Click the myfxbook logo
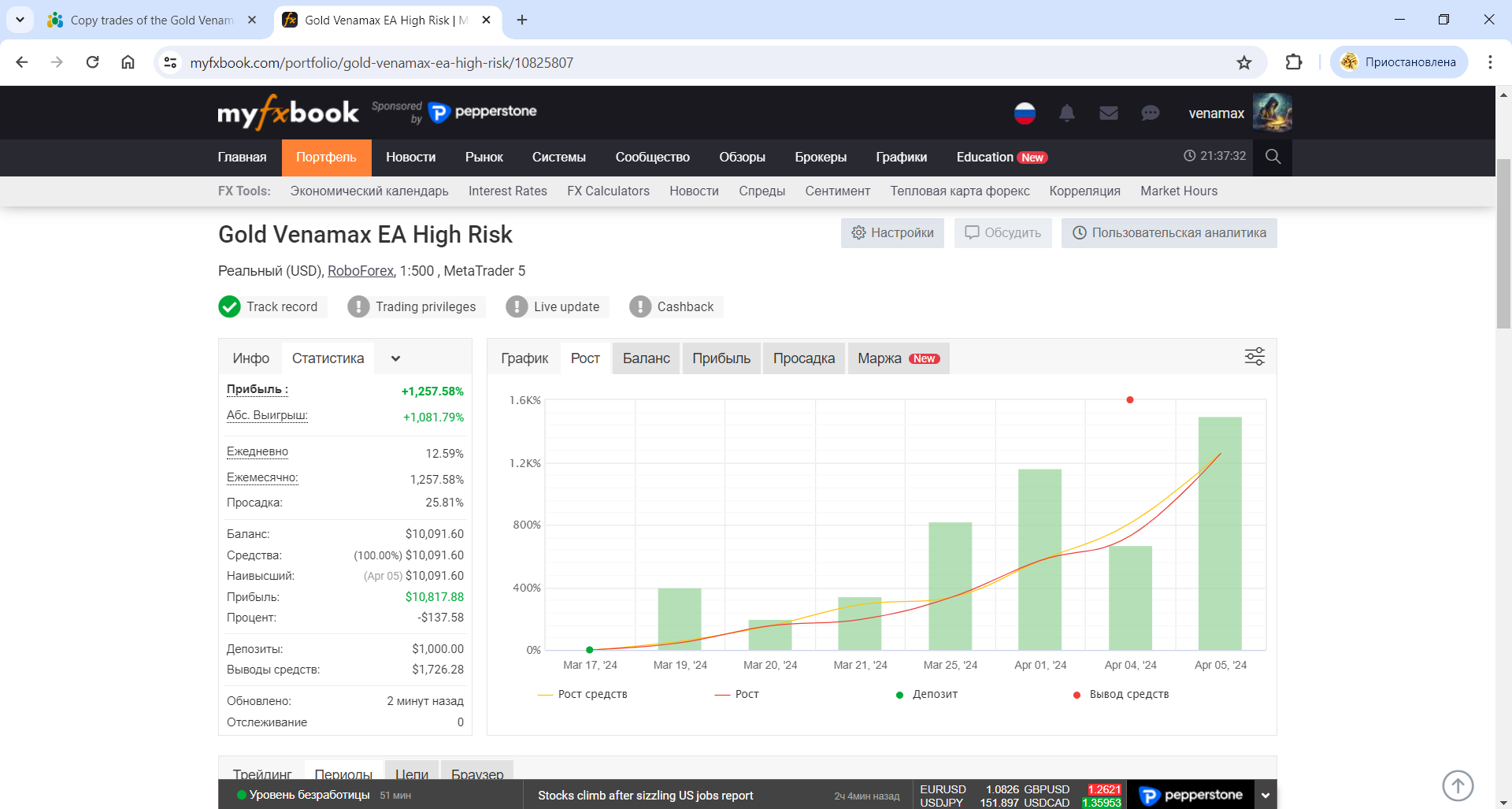This screenshot has width=1512, height=809. click(288, 113)
